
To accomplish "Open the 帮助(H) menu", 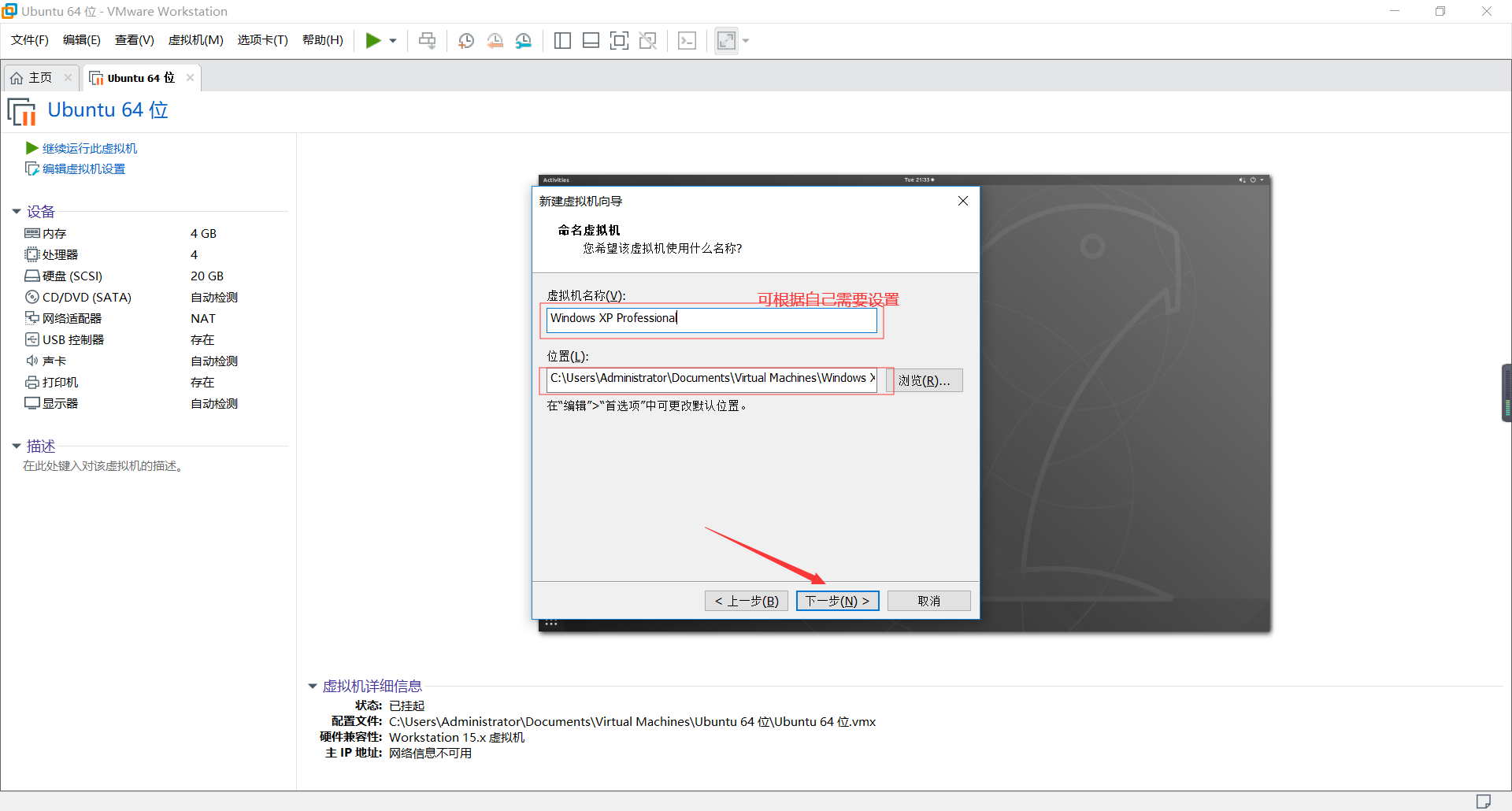I will point(323,40).
